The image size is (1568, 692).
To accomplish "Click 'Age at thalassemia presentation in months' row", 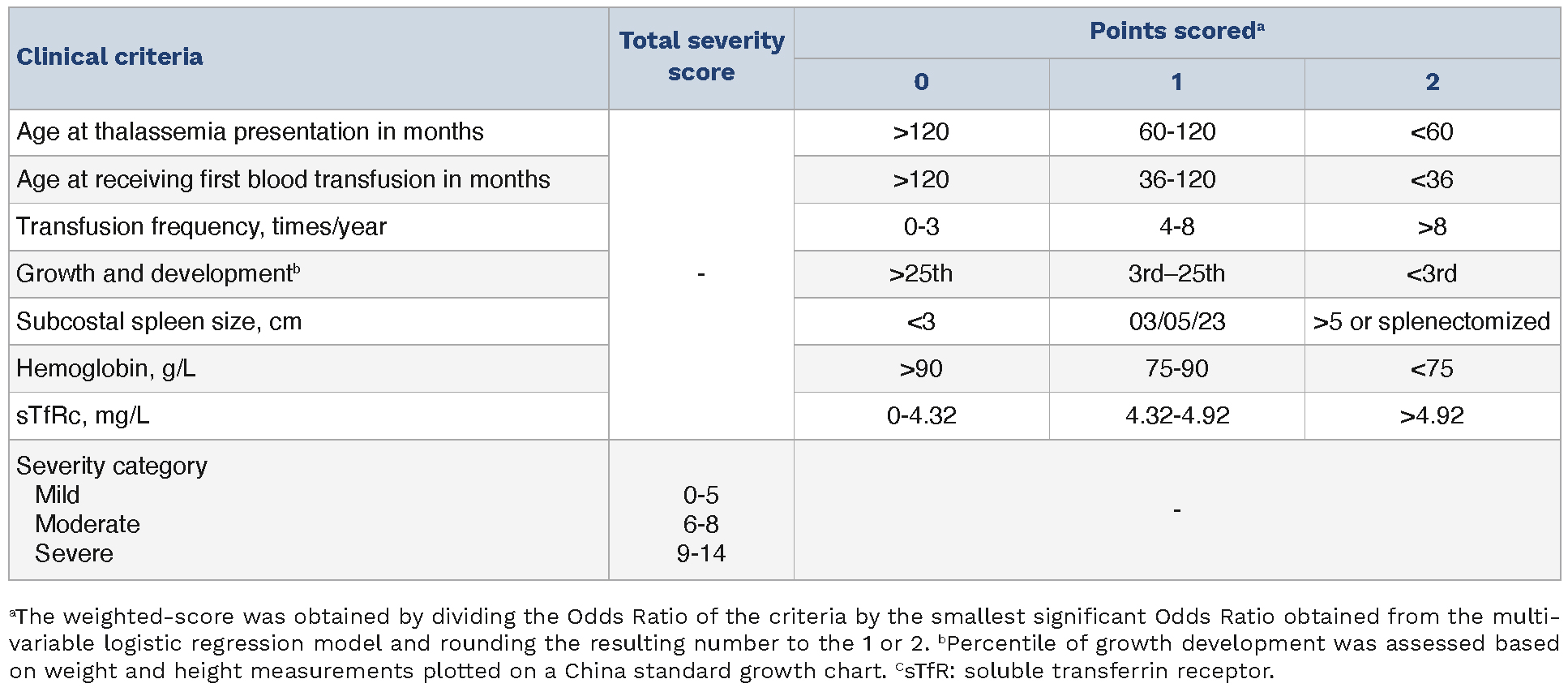I will coord(250,132).
